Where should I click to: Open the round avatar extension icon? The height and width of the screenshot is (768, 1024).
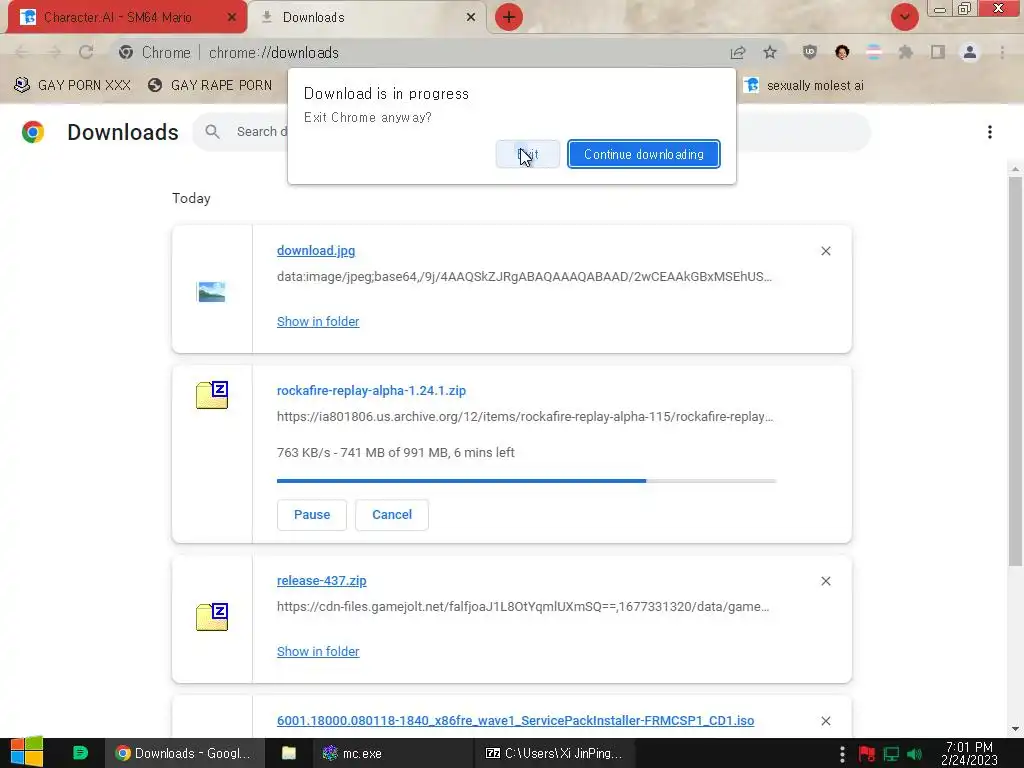842,52
